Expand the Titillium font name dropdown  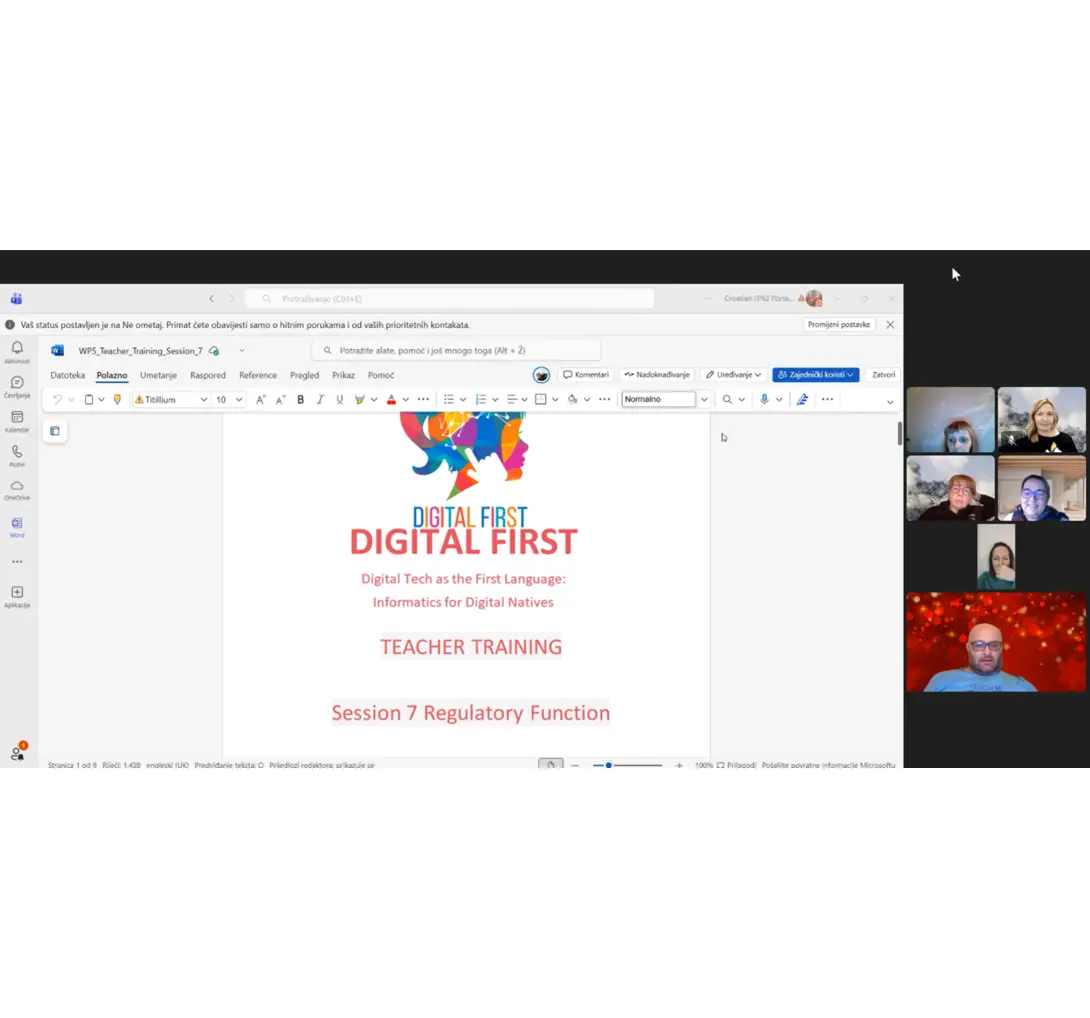click(x=204, y=400)
